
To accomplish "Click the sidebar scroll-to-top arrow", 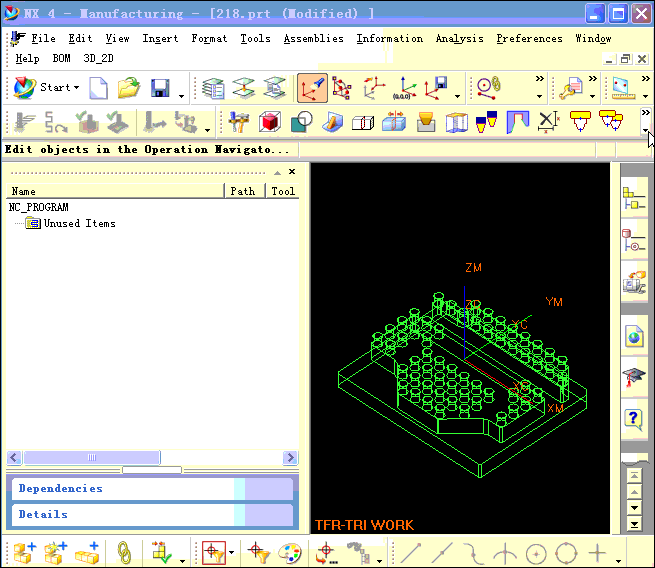I will (634, 475).
